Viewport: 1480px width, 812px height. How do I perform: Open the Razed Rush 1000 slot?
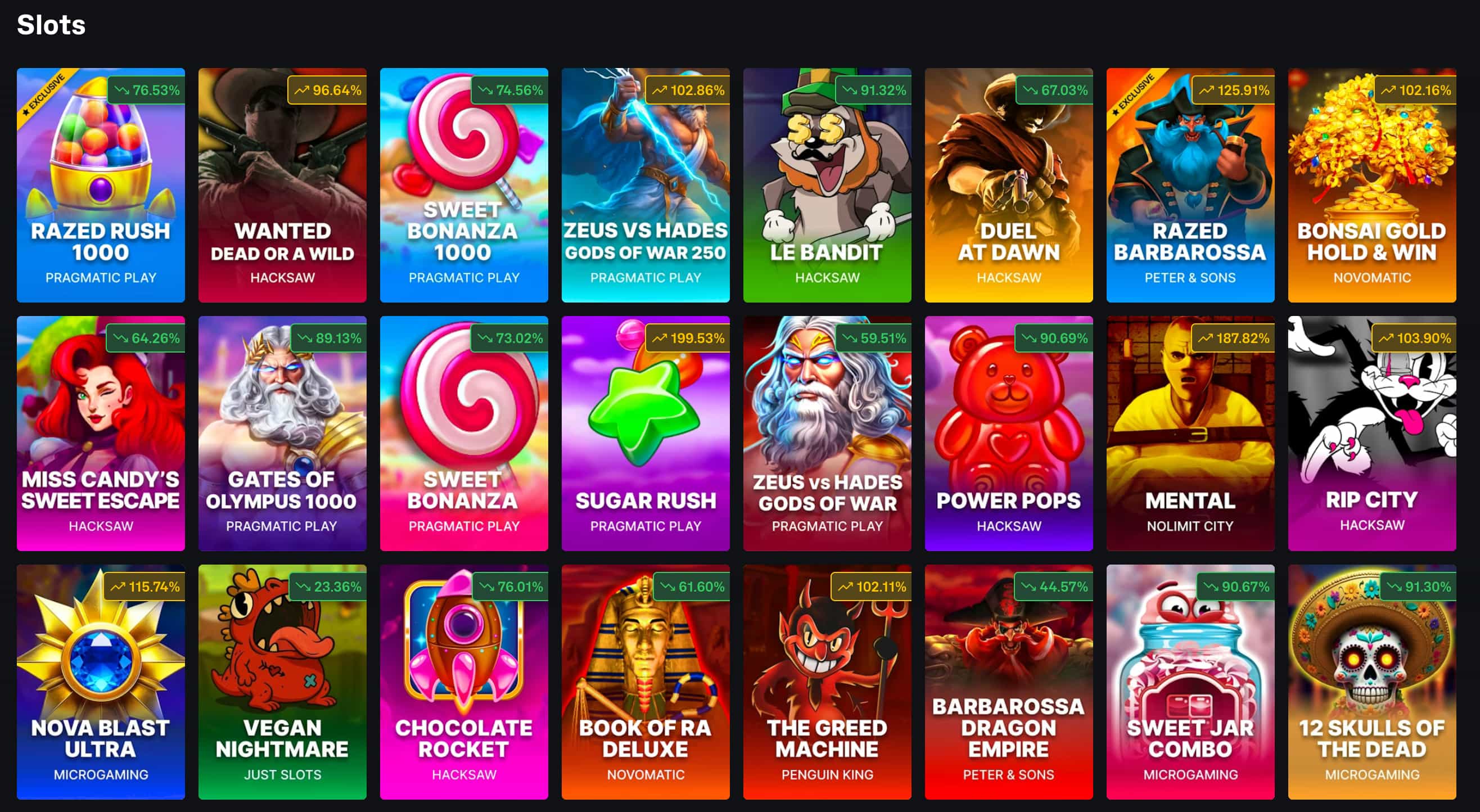101,185
